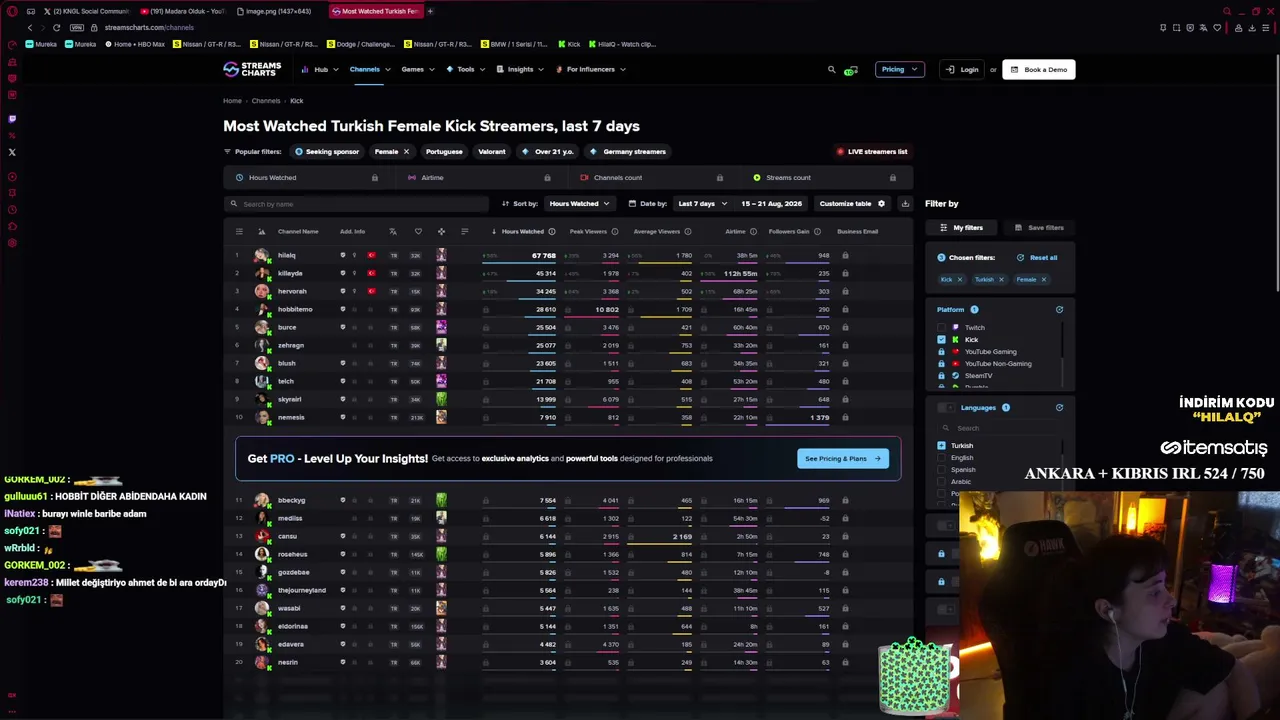Click the Opera menu icon

coord(12,11)
